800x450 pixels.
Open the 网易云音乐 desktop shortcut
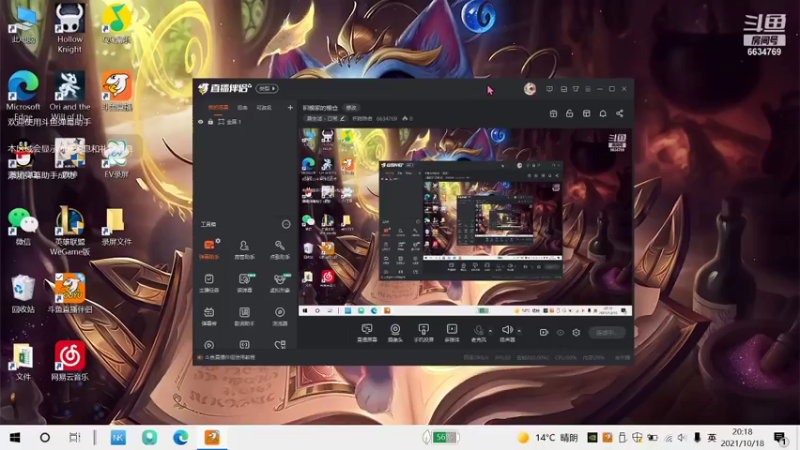(70, 361)
